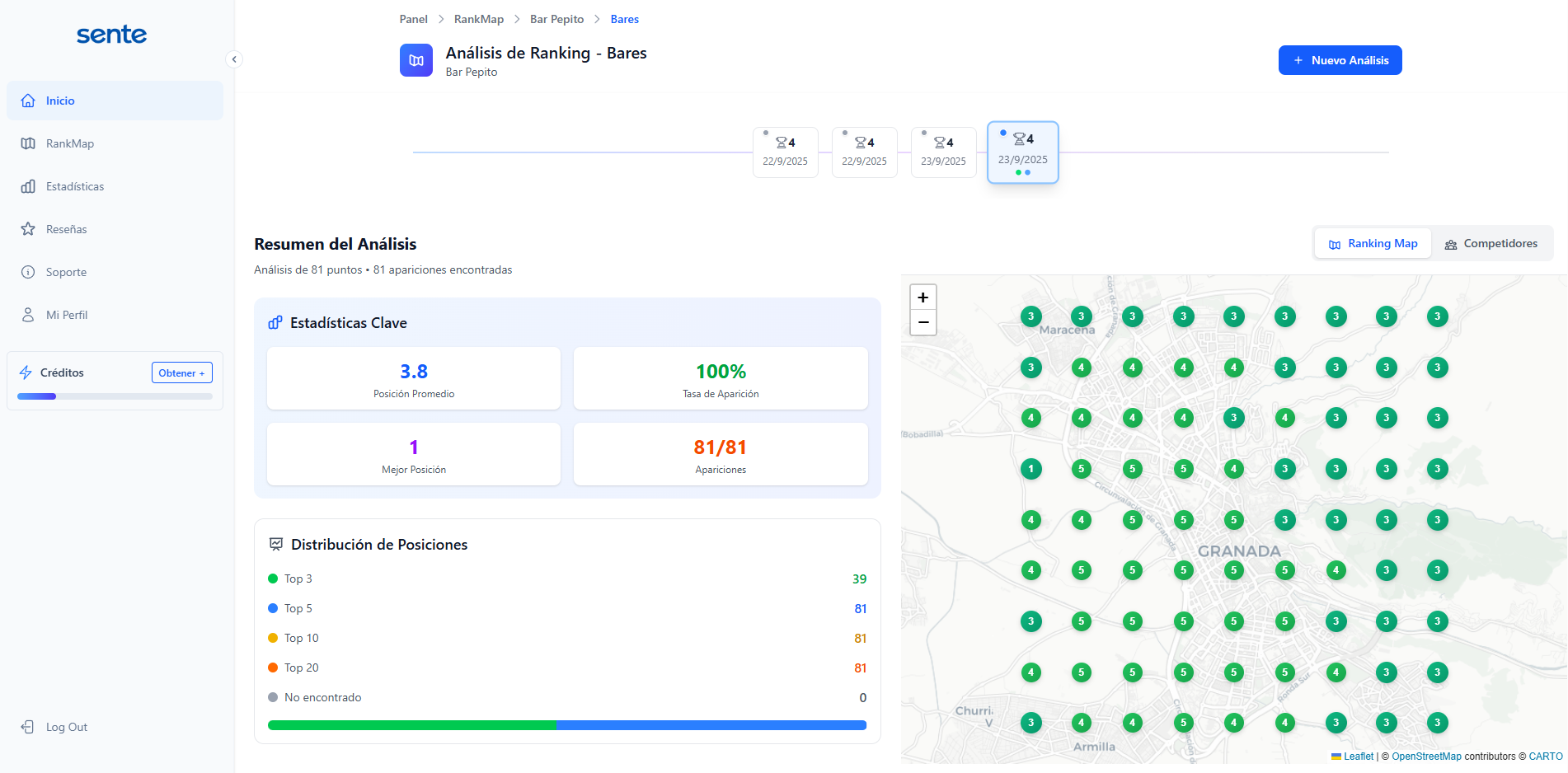This screenshot has height=773, width=1568.
Task: Zoom in on the map
Action: [x=923, y=297]
